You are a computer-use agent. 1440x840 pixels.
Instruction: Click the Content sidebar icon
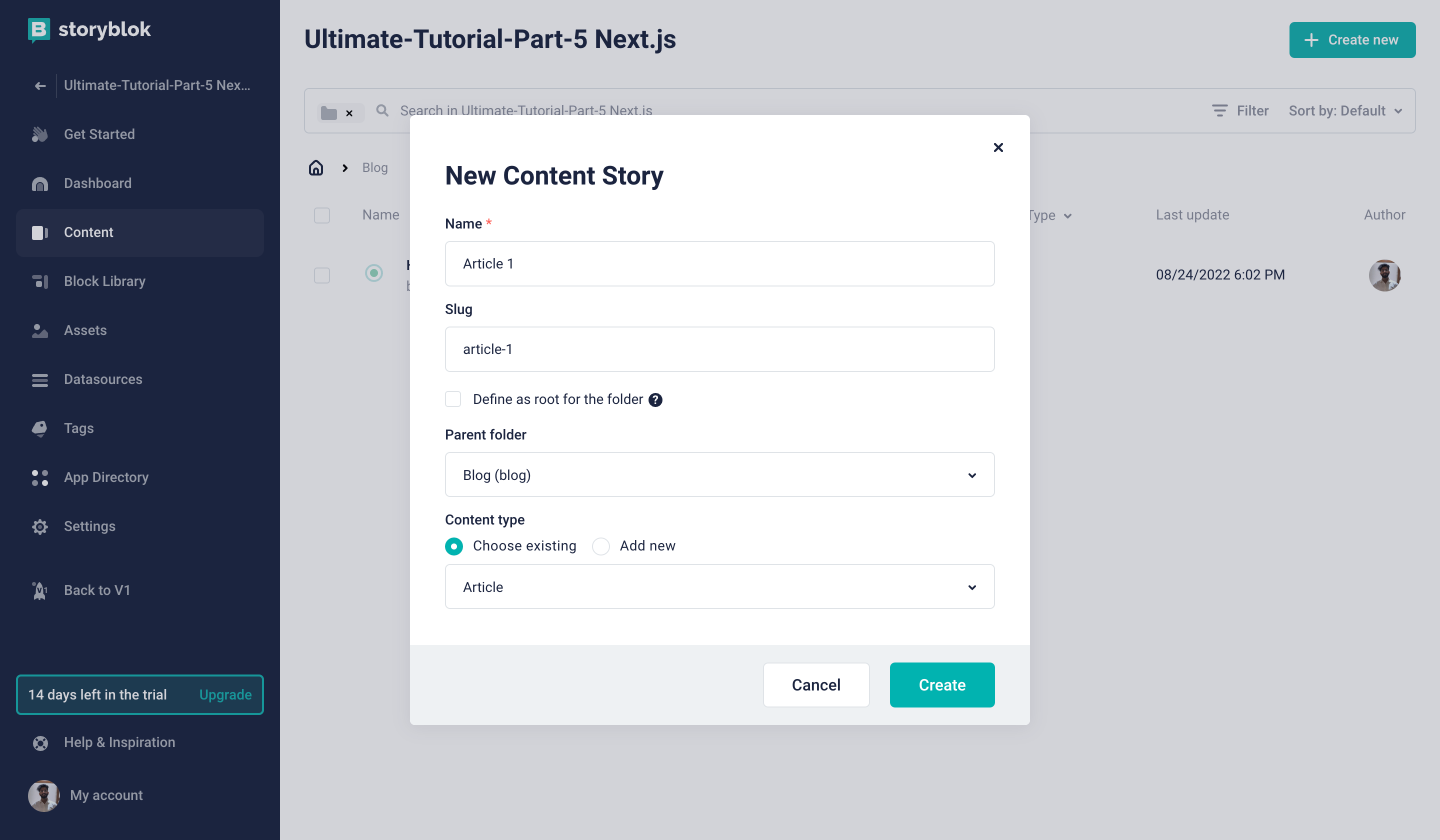(x=40, y=232)
